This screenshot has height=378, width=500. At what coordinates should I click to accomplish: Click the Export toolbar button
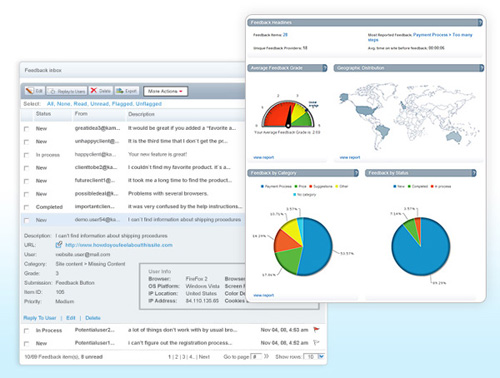click(126, 91)
